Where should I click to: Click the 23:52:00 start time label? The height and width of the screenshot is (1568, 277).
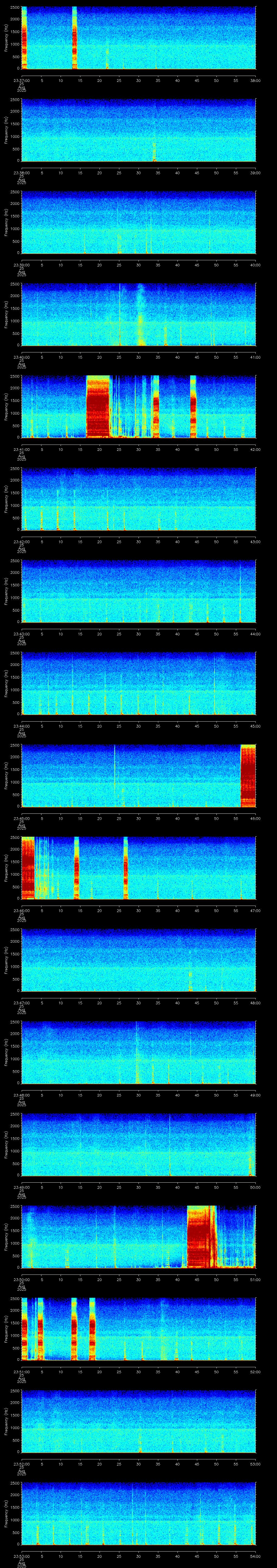(x=21, y=1463)
